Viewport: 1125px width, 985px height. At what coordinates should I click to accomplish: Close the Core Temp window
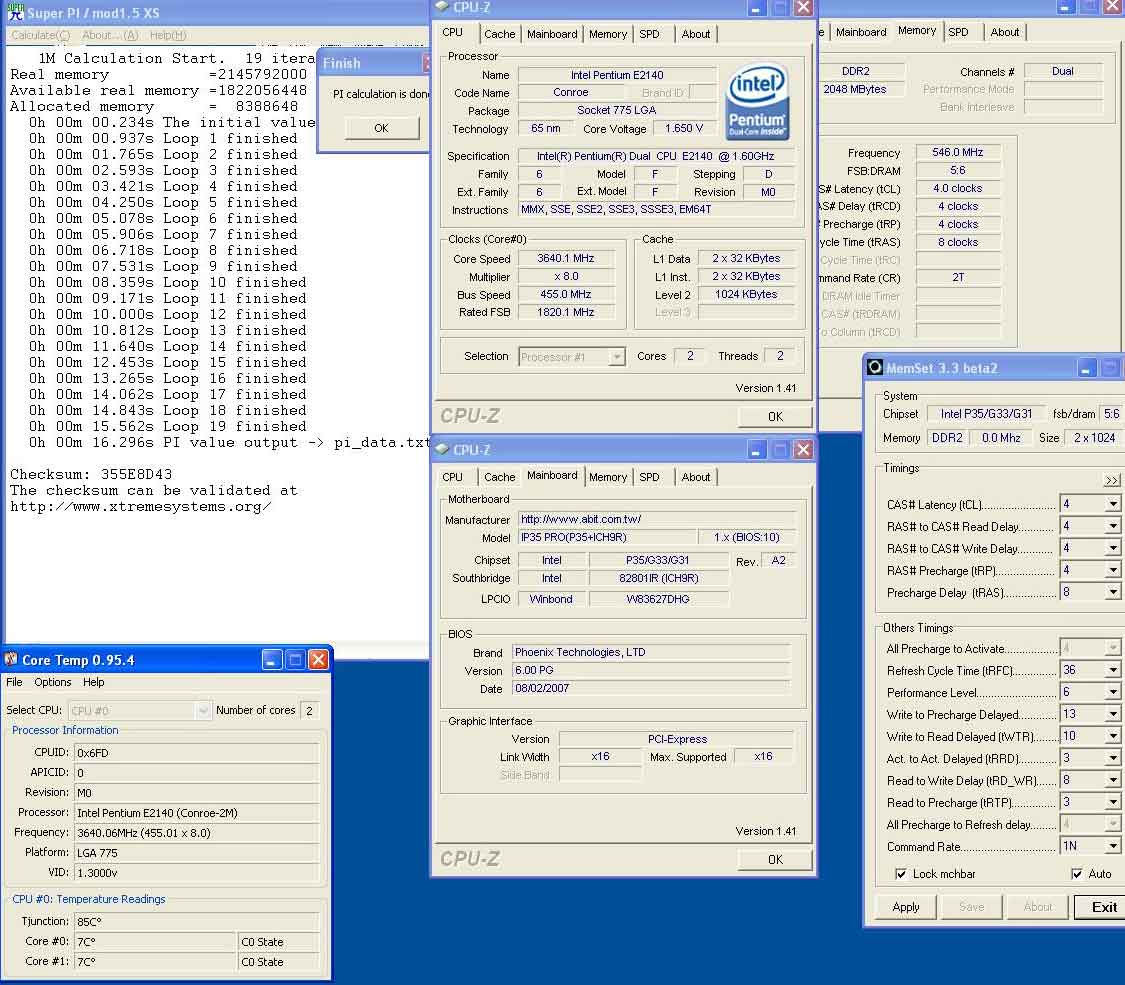[x=319, y=659]
